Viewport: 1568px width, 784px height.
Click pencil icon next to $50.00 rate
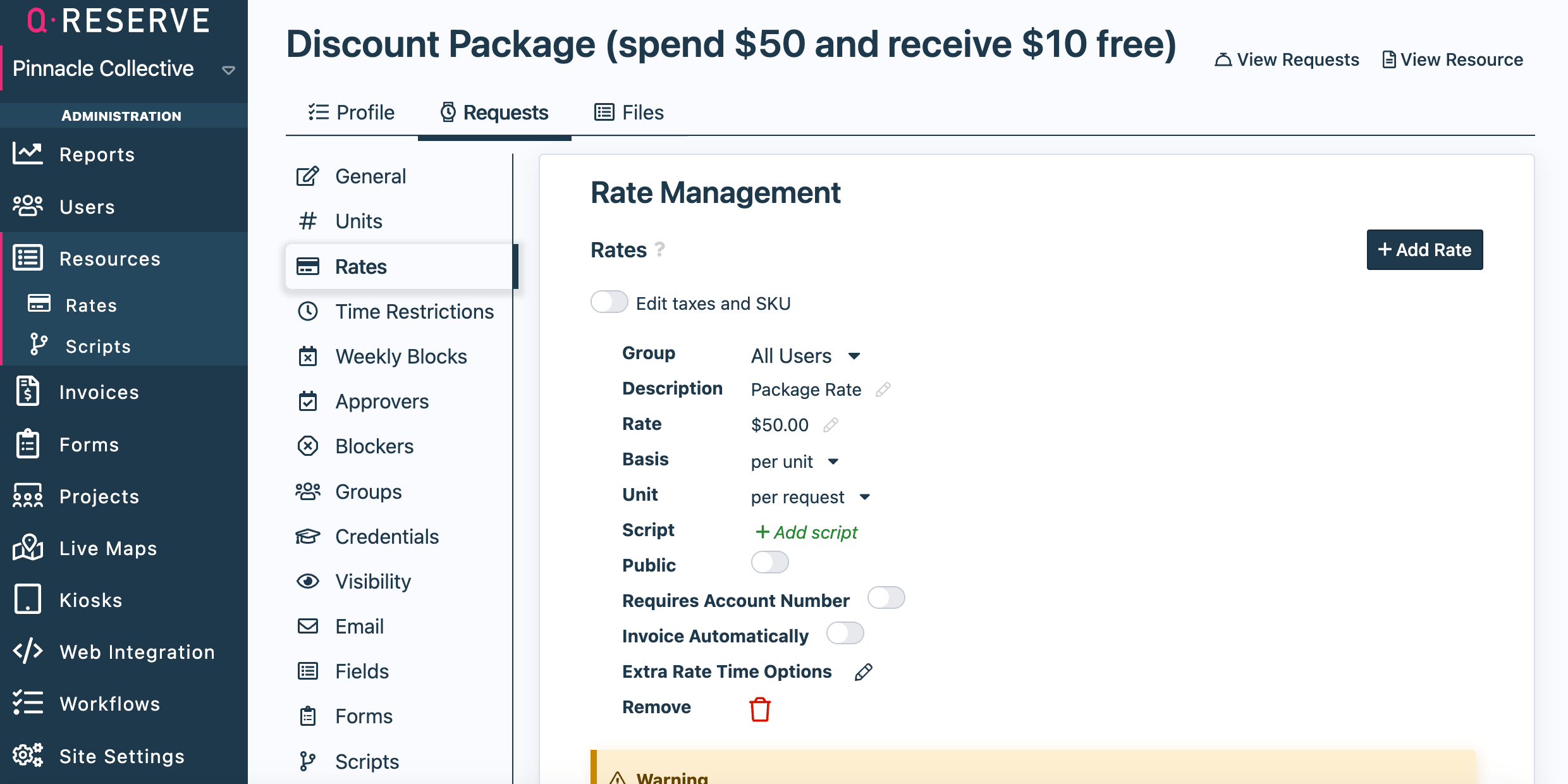pyautogui.click(x=830, y=425)
